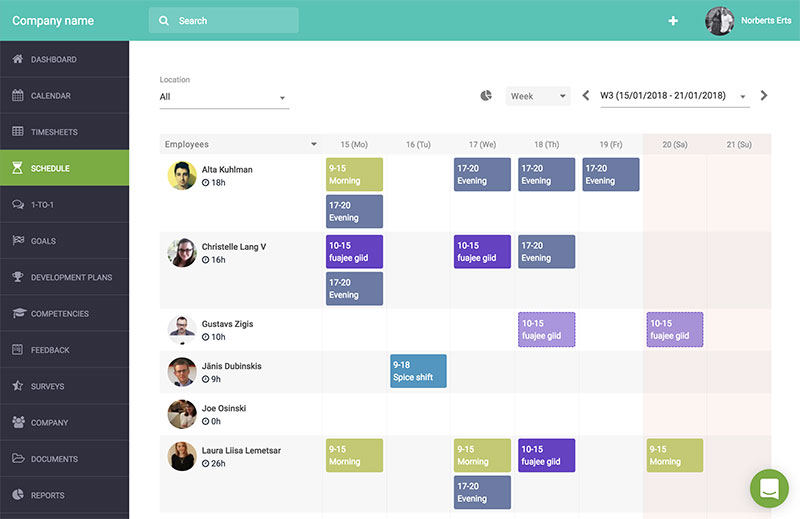Click the Calendar sidebar icon

[x=17, y=95]
